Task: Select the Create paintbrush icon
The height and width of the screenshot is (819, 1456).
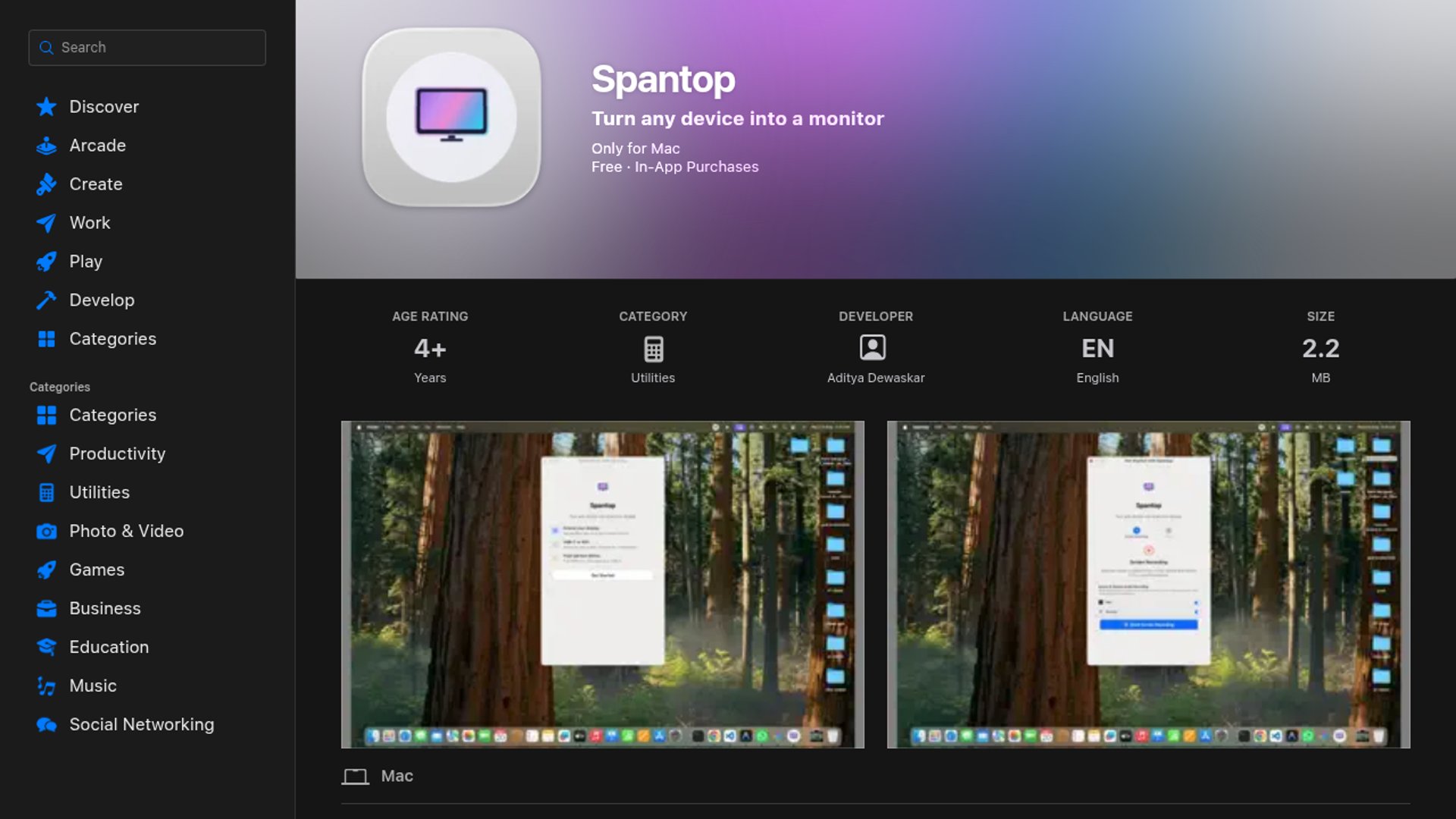Action: [x=46, y=184]
